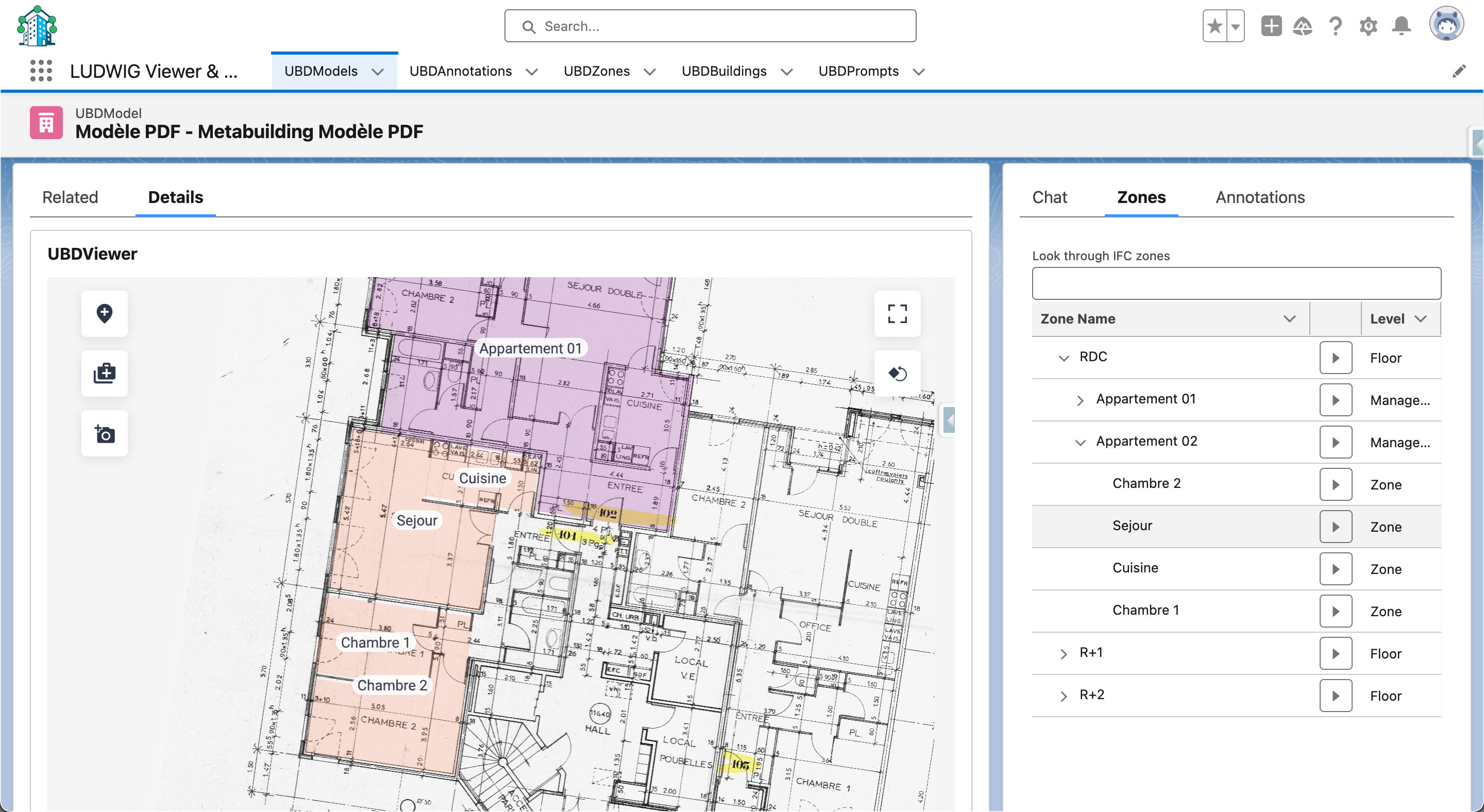1484x812 pixels.
Task: Click play button for Chambre 1 zone
Action: coord(1336,611)
